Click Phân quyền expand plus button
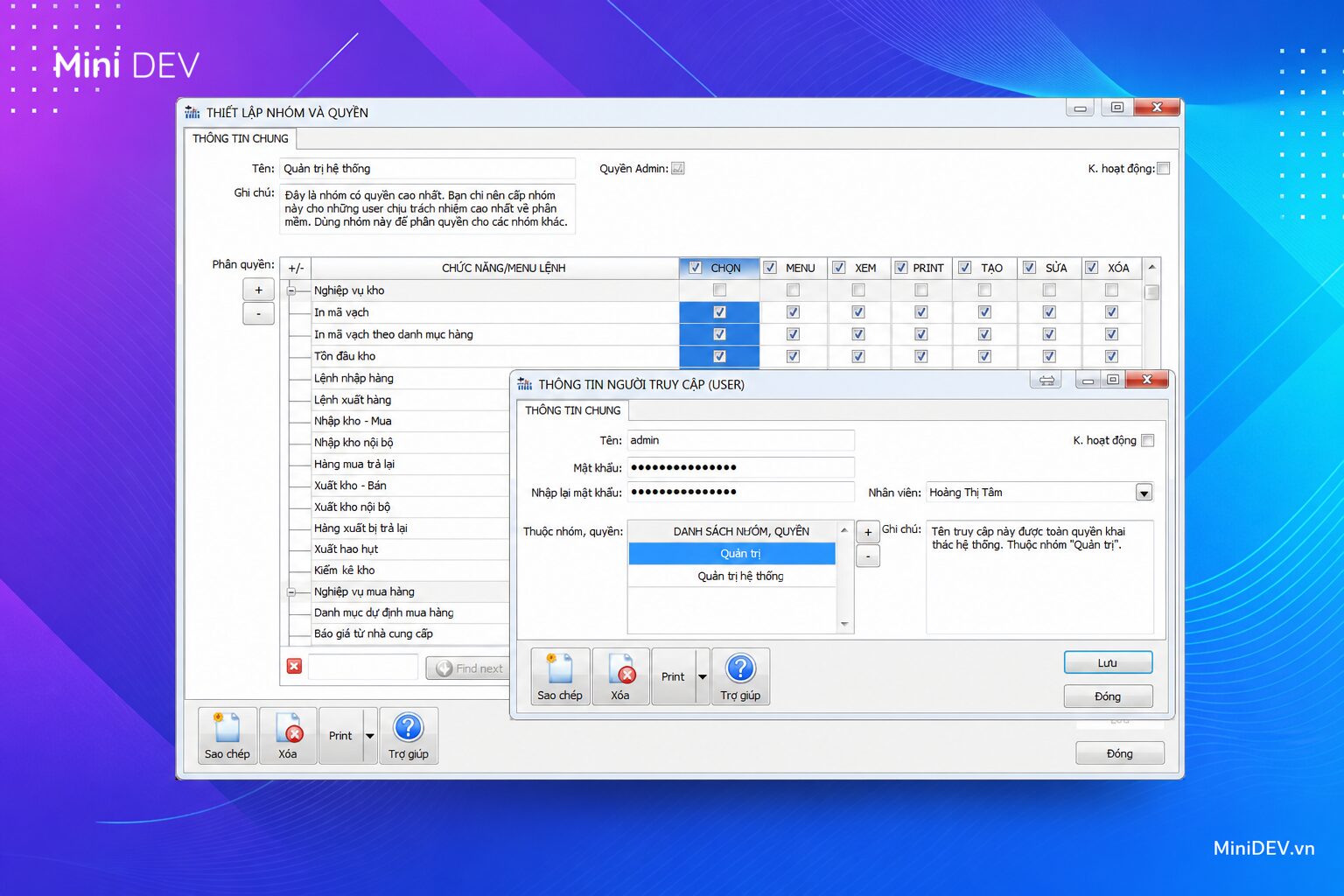This screenshot has height=896, width=1344. 258,290
